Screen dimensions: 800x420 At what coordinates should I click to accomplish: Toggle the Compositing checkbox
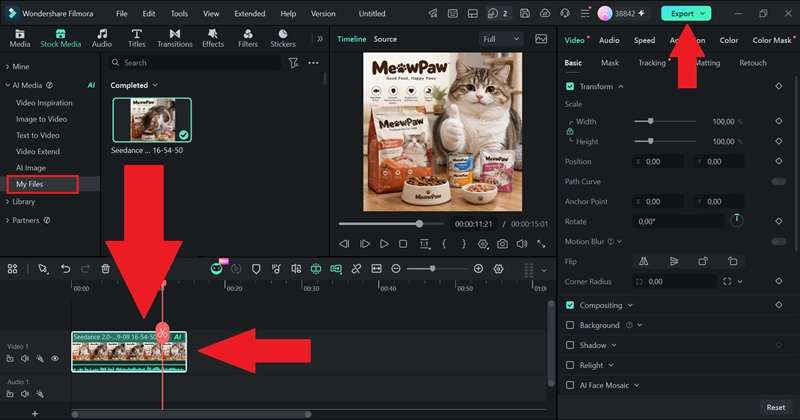(x=570, y=305)
